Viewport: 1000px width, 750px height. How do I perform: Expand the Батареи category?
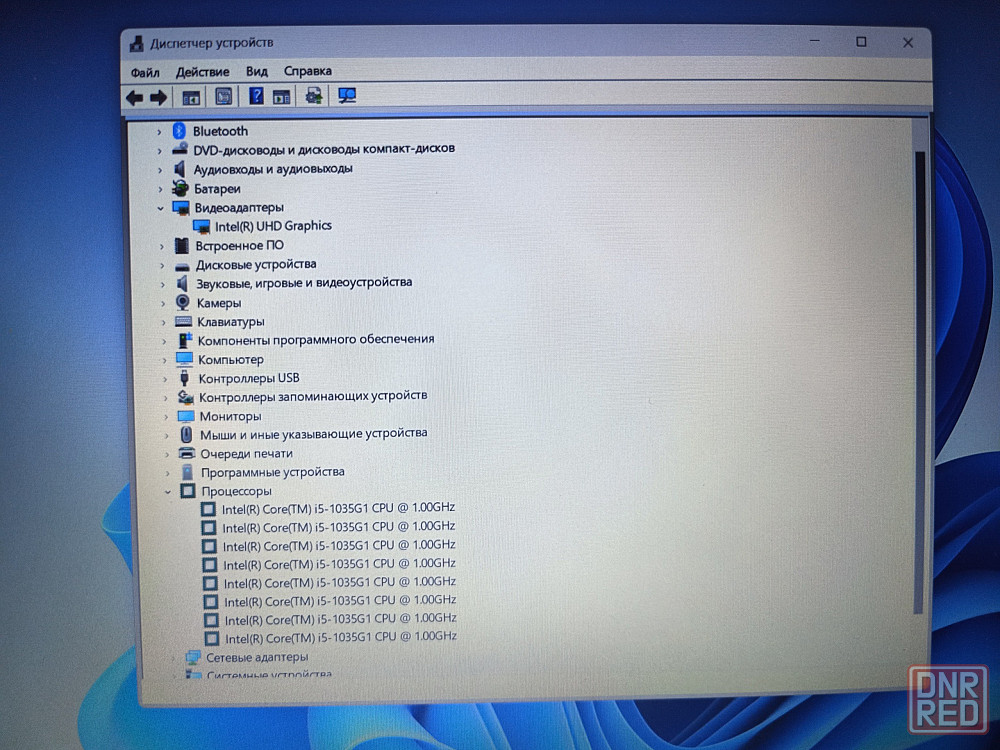[161, 189]
